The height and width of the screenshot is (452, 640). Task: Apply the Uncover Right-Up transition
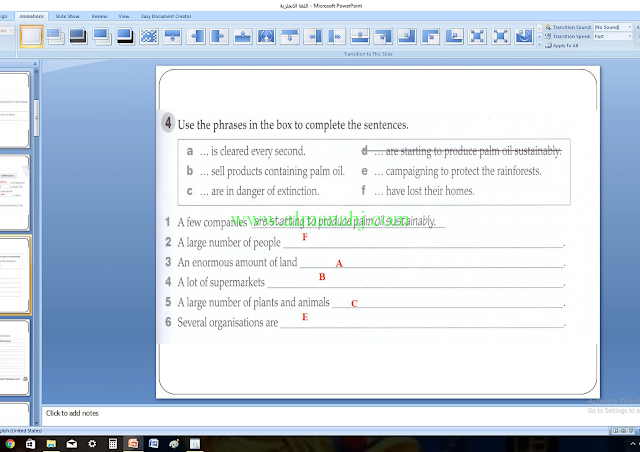[454, 36]
